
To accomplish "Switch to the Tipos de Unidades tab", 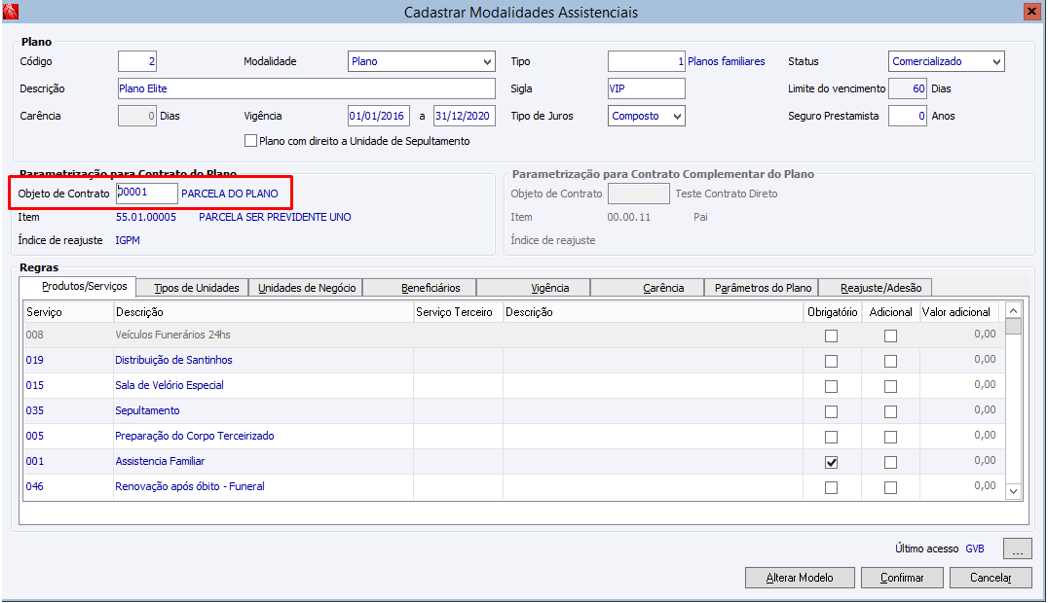I will pos(197,288).
